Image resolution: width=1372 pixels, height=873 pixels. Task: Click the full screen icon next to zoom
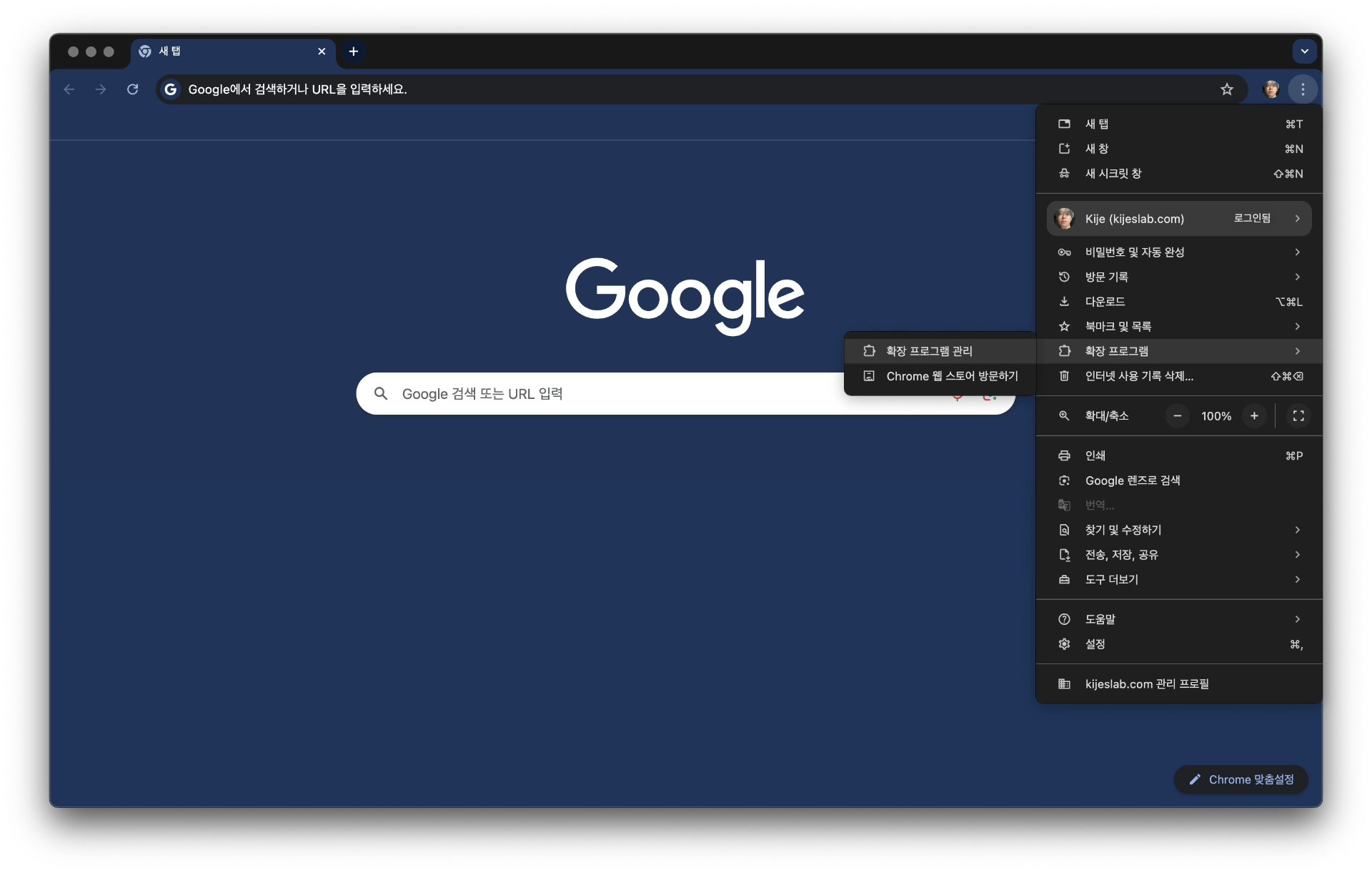[x=1298, y=415]
